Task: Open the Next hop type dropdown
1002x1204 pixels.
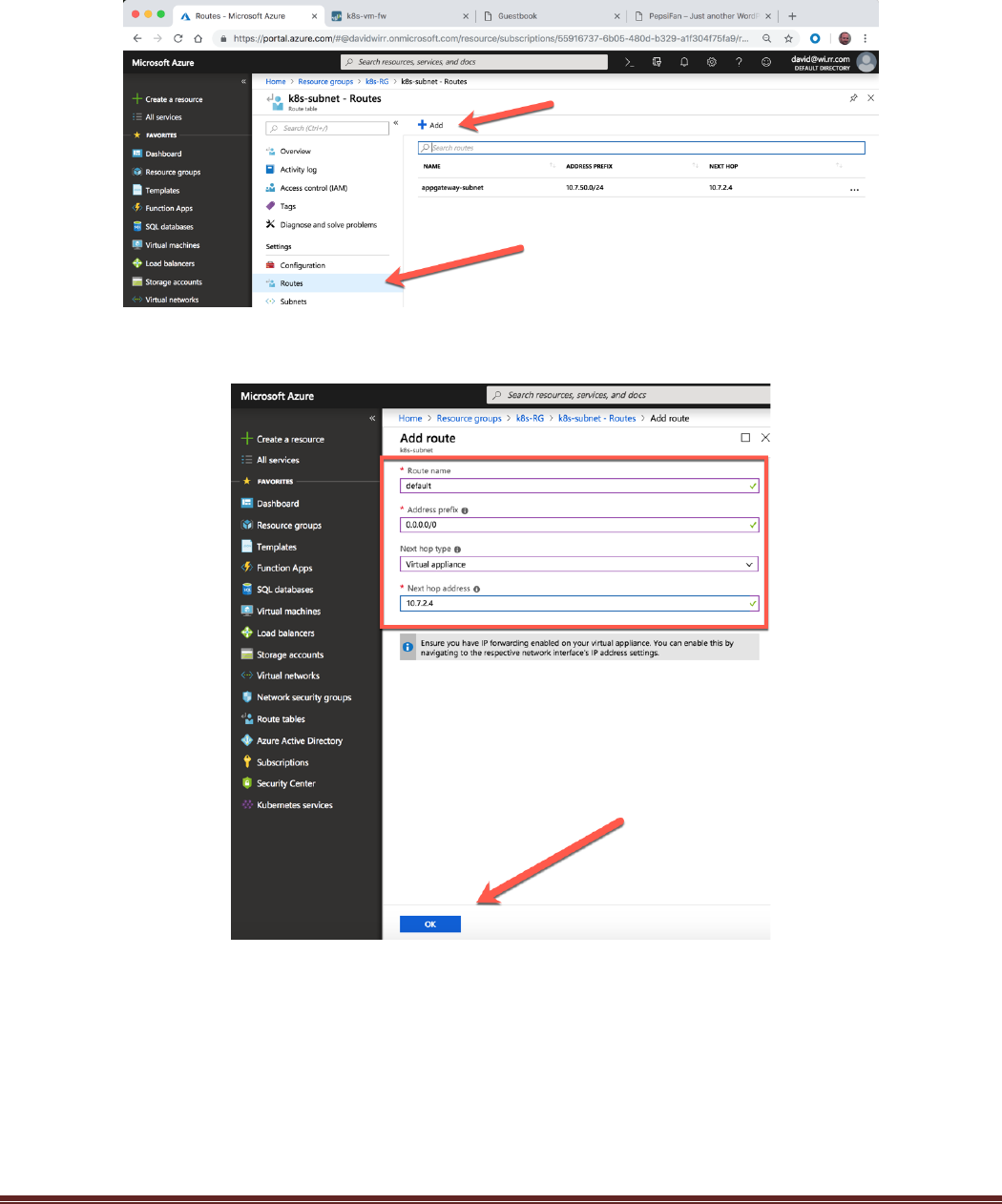Action: point(579,564)
